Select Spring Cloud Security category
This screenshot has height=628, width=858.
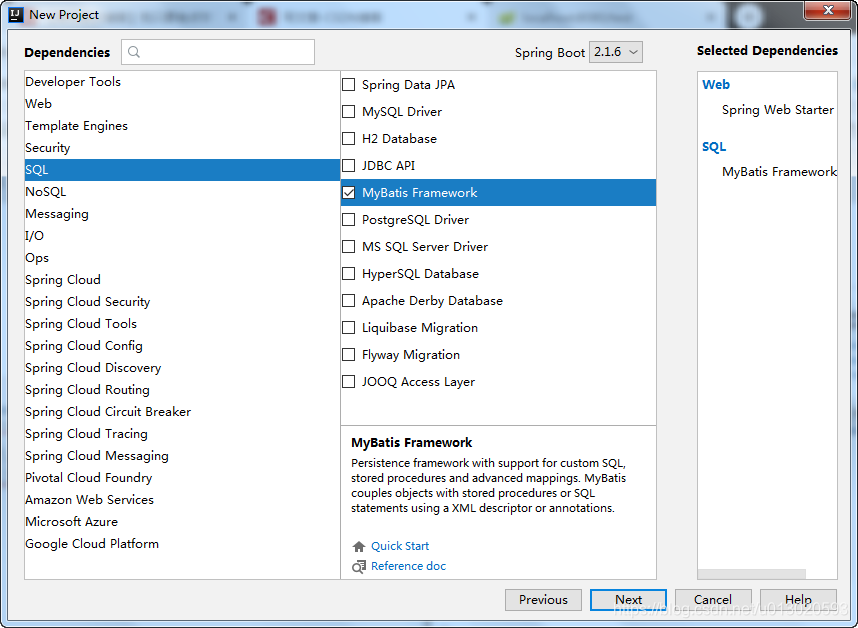pos(182,301)
